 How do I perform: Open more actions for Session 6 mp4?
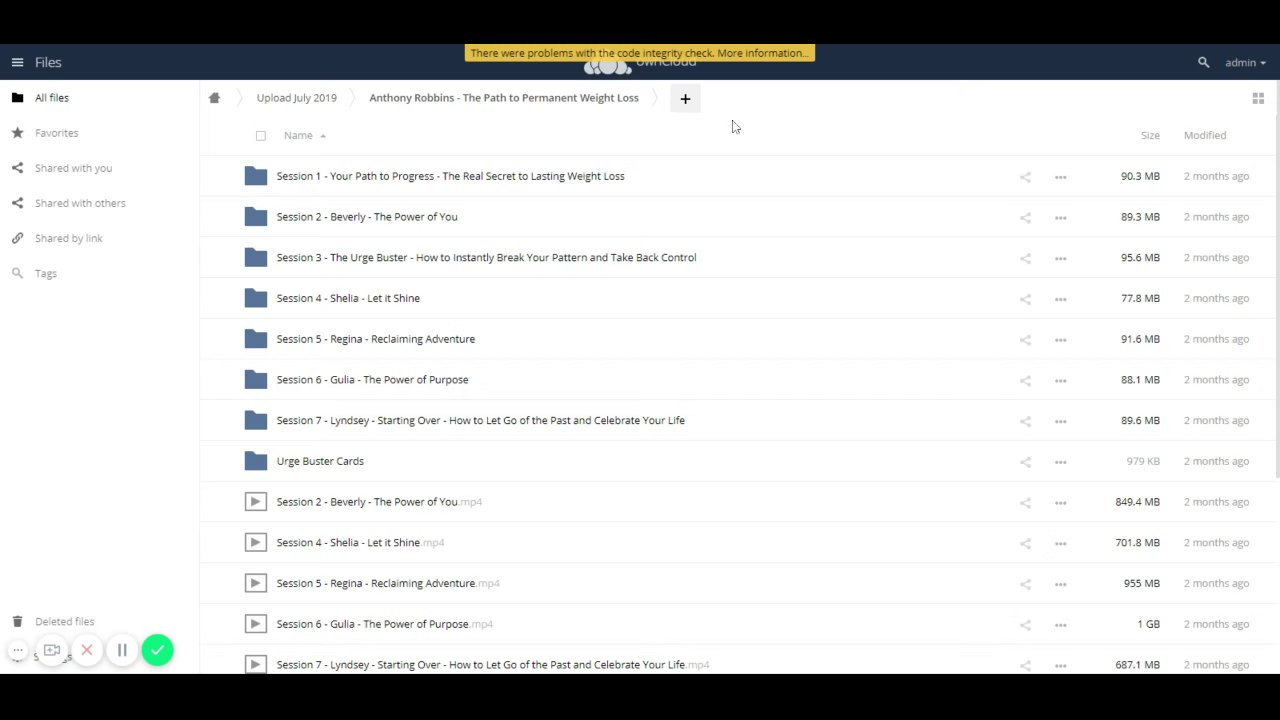[1060, 624]
